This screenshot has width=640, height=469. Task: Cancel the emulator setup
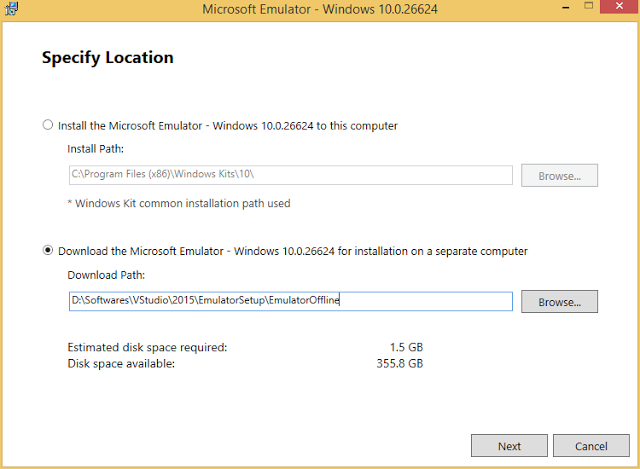pos(592,446)
